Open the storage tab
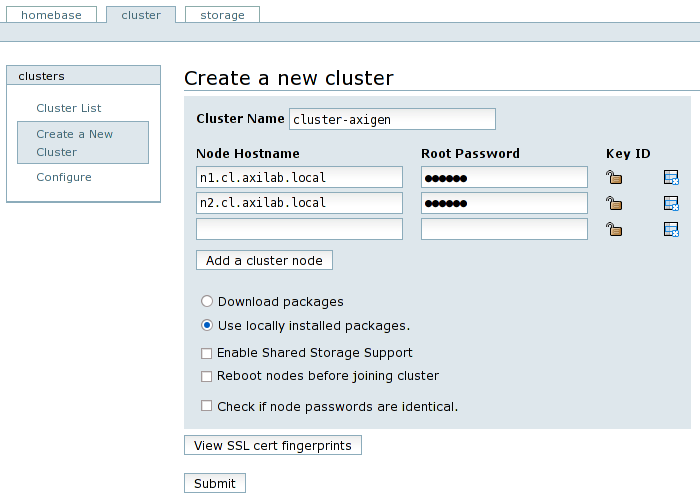Image resolution: width=700 pixels, height=500 pixels. (222, 15)
